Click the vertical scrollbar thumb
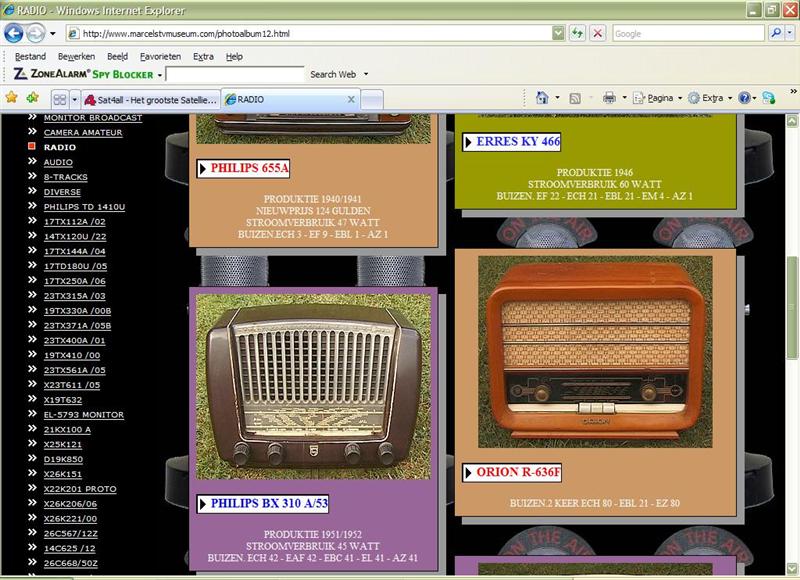The width and height of the screenshot is (800, 580). (x=792, y=307)
